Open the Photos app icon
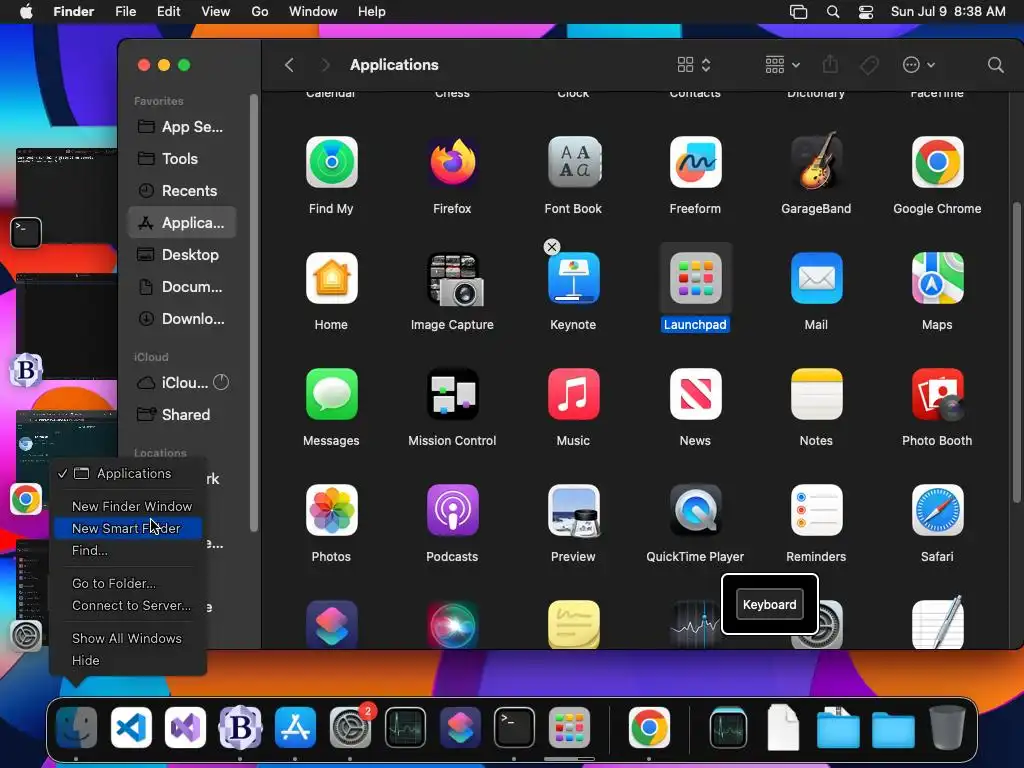 coord(331,510)
